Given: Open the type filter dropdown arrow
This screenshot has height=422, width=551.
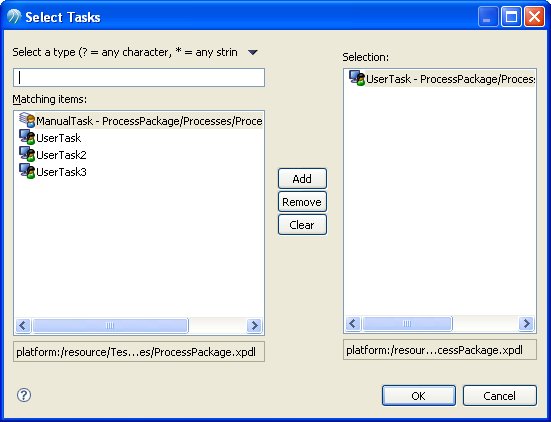Looking at the screenshot, I should tap(253, 52).
